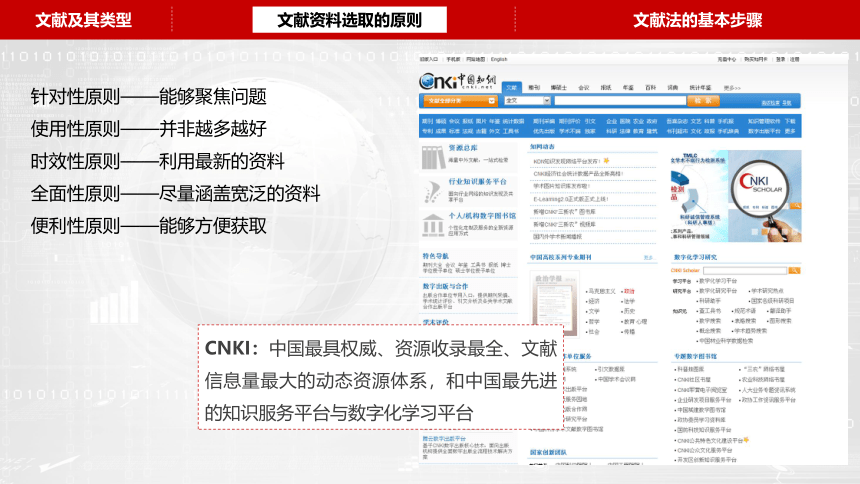Click the 国家创新团队 heading
Image resolution: width=860 pixels, height=484 pixels.
pyautogui.click(x=548, y=453)
